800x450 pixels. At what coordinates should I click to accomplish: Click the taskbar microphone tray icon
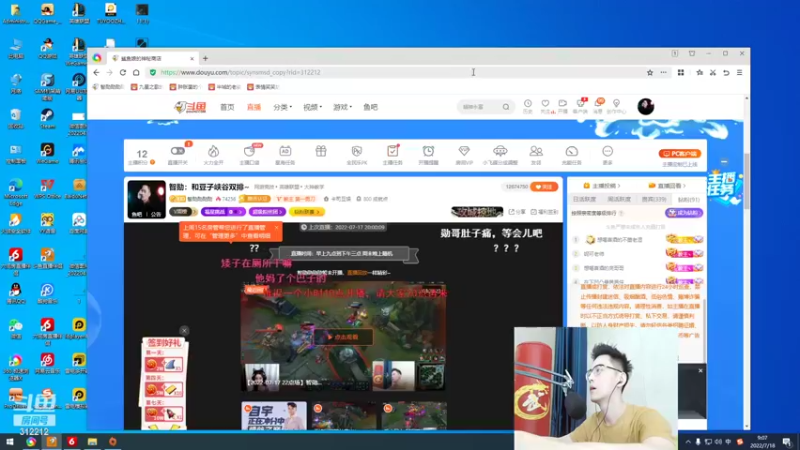(698, 442)
